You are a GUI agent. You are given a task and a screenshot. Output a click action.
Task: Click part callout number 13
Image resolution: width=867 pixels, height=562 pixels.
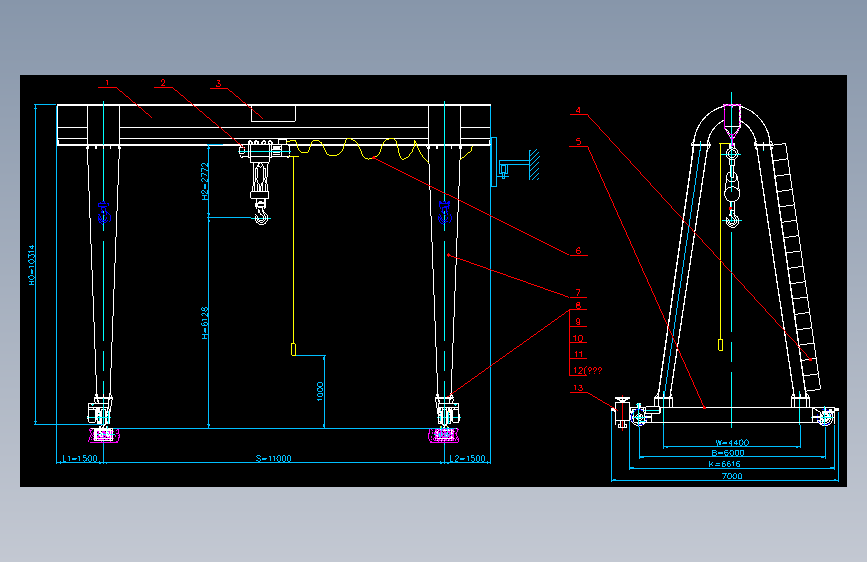[x=578, y=388]
